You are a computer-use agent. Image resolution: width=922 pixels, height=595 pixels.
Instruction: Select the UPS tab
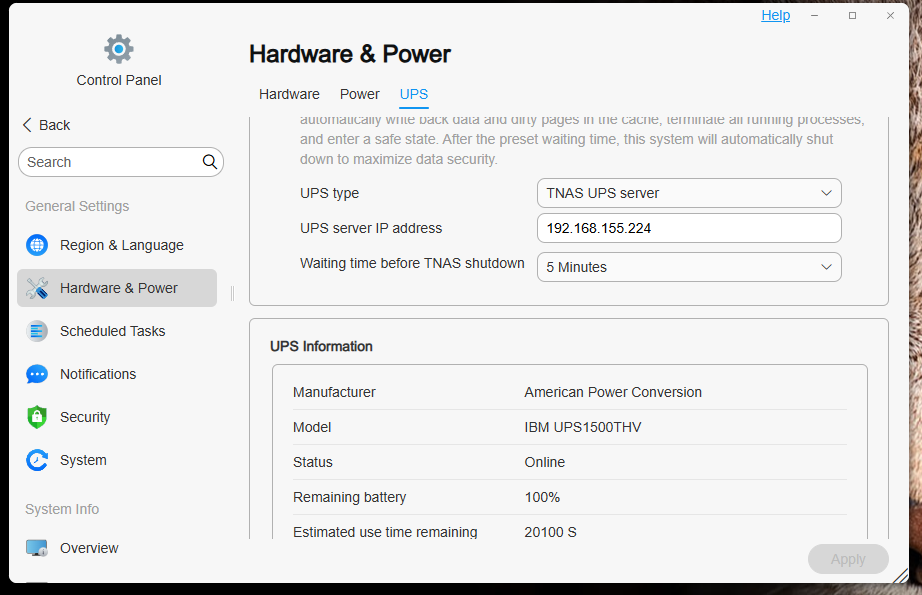tap(414, 94)
